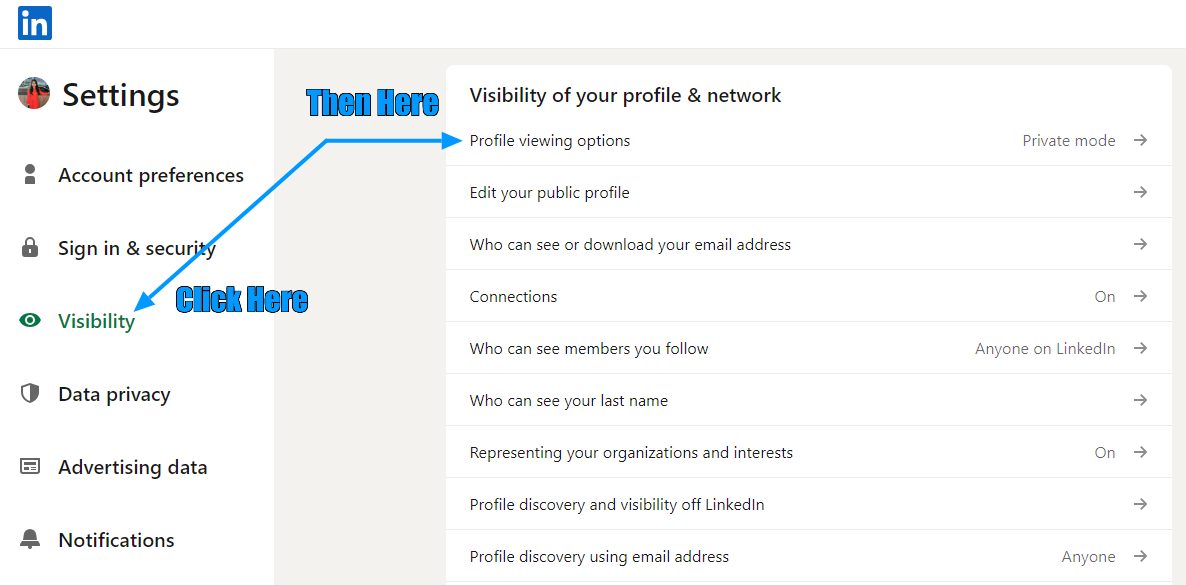Open your profile avatar next to Settings
The height and width of the screenshot is (585, 1186).
pyautogui.click(x=34, y=93)
